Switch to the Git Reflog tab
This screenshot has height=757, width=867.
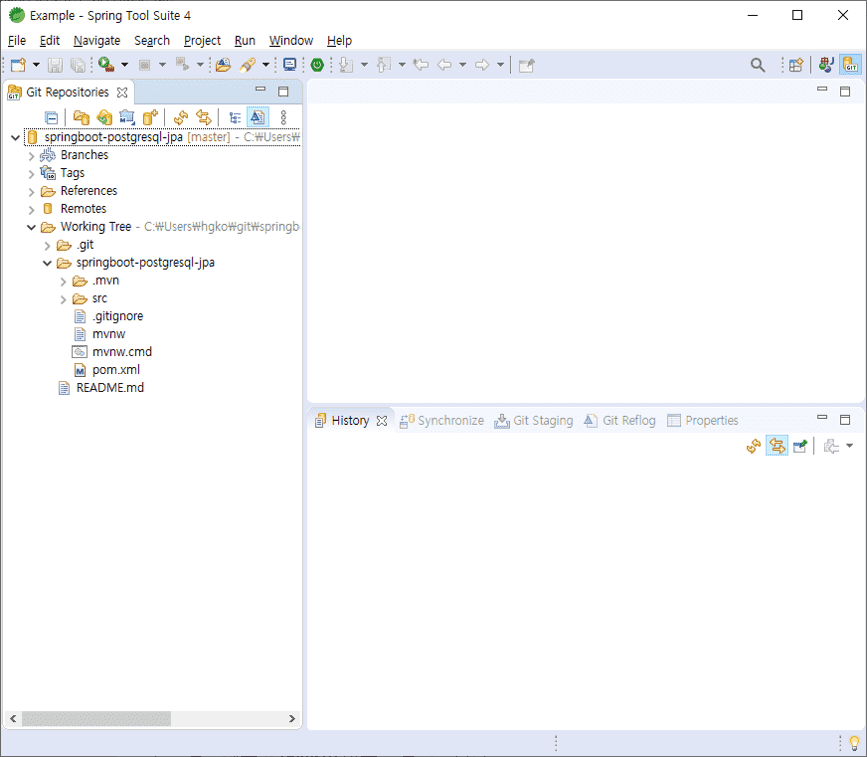[x=620, y=421]
